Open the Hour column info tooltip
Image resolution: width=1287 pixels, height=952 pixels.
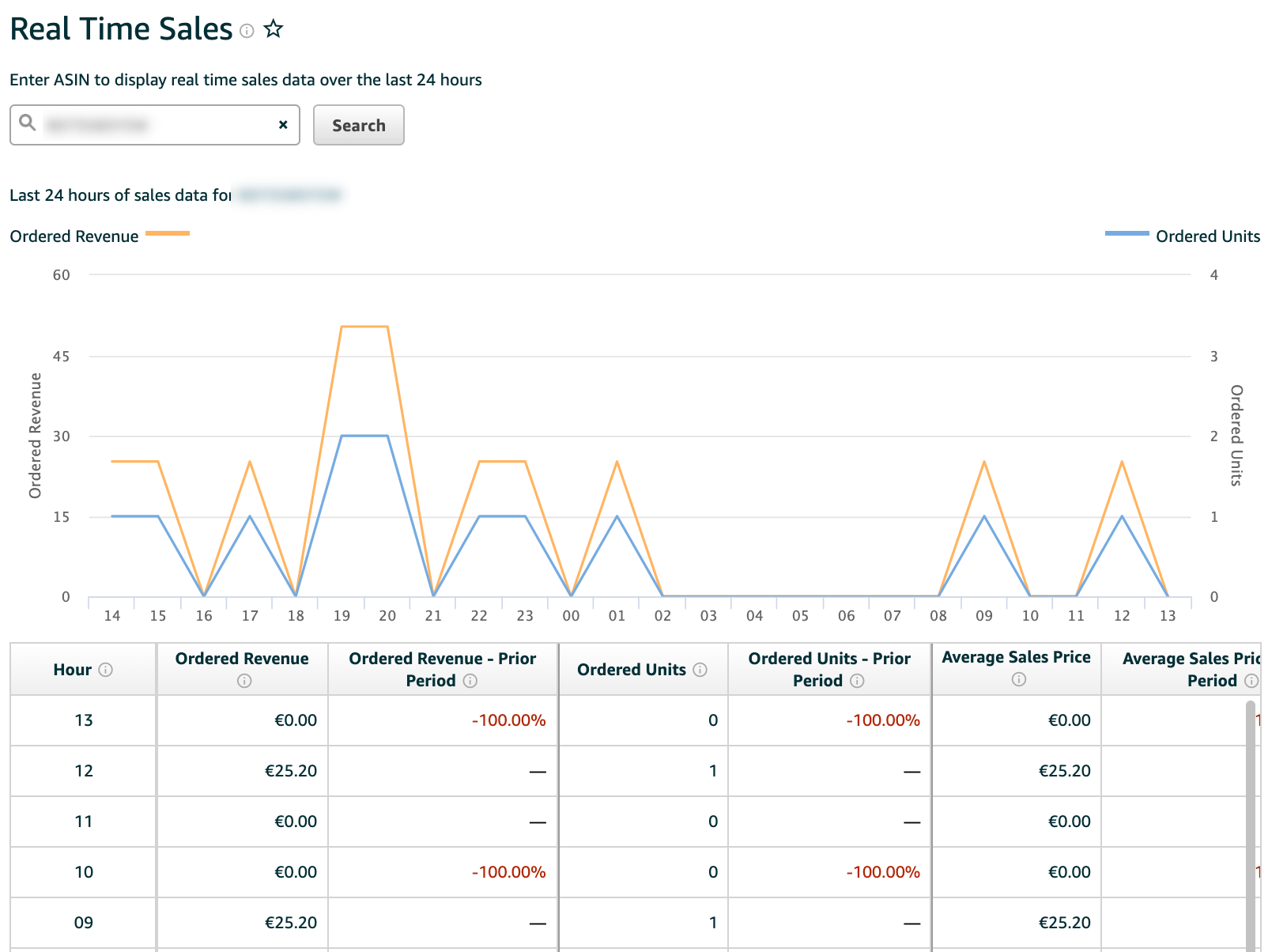(x=108, y=669)
